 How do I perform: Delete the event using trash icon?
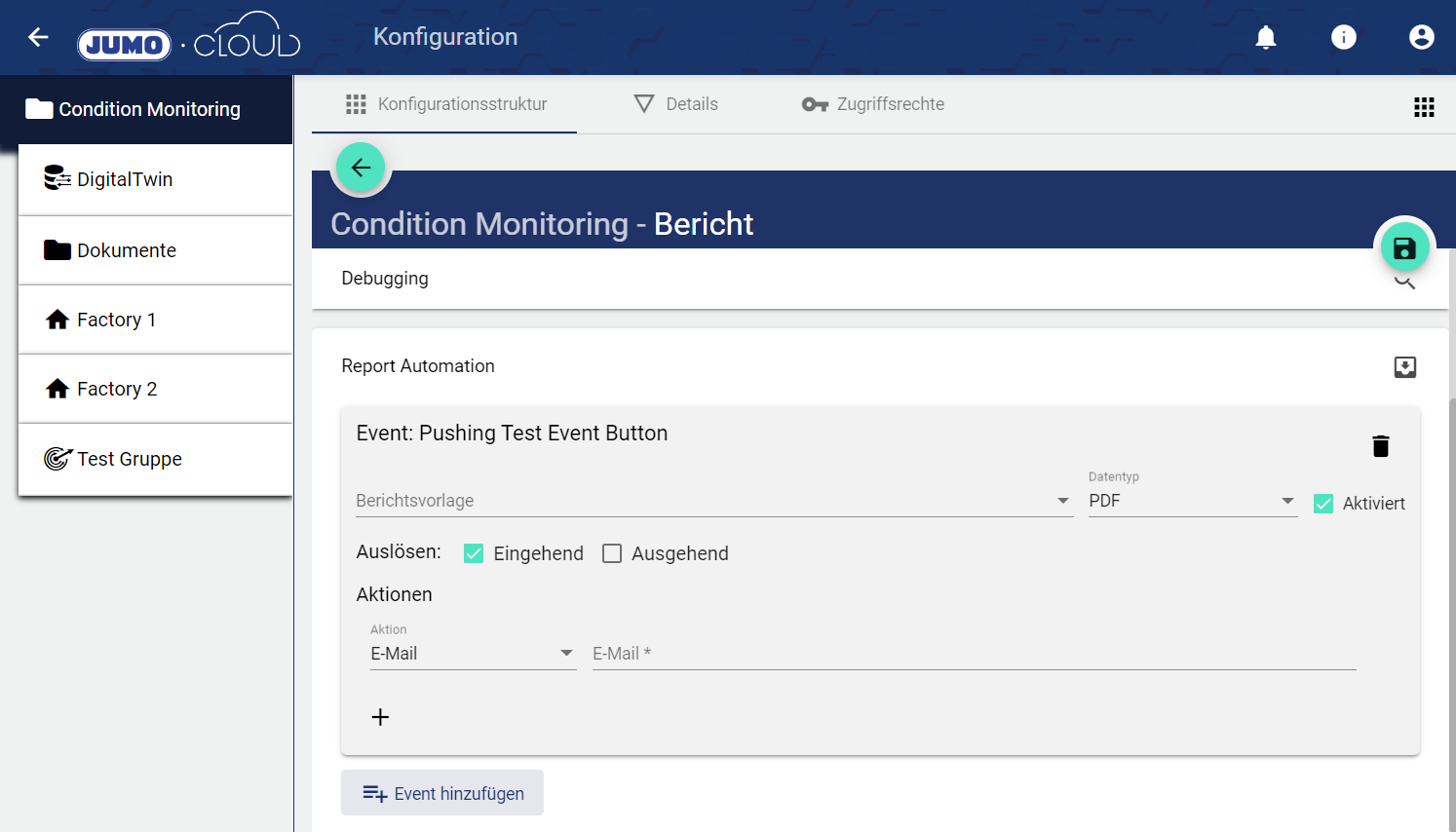tap(1380, 446)
